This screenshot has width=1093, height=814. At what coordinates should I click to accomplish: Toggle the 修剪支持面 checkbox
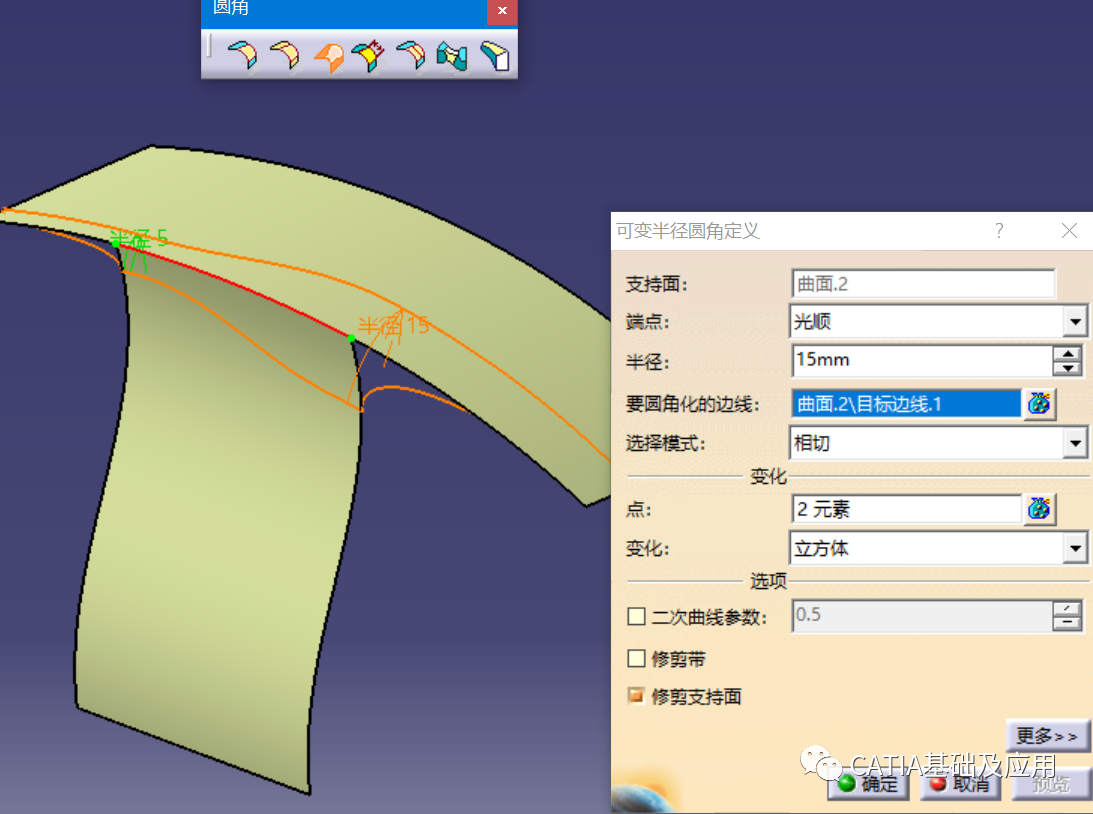click(636, 696)
